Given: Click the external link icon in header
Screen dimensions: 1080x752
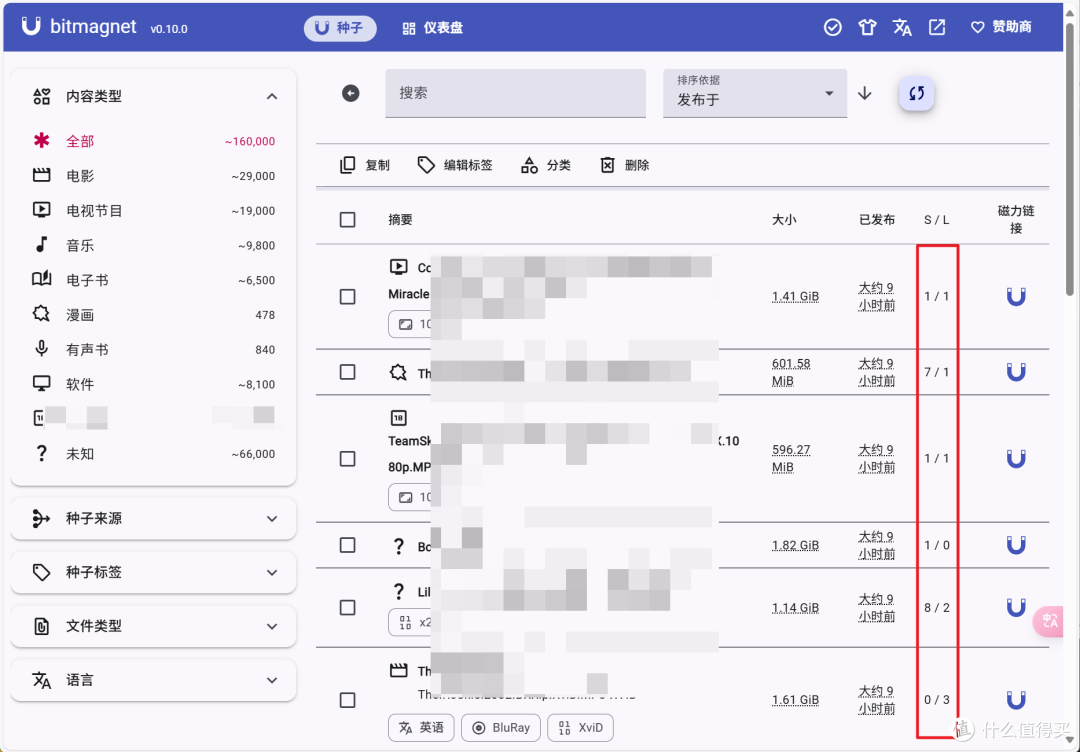Looking at the screenshot, I should pyautogui.click(x=937, y=28).
